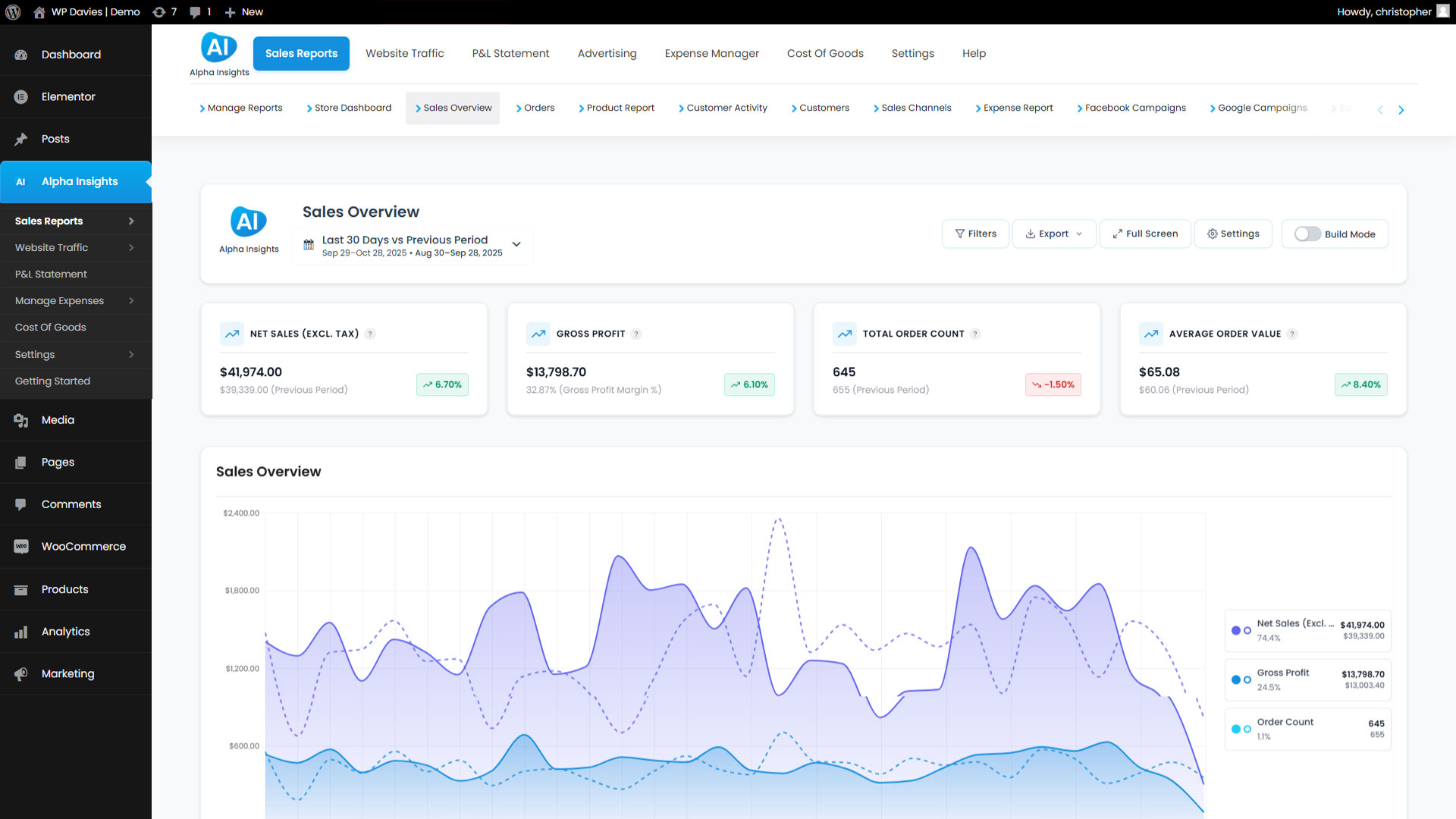
Task: Click the calendar icon in date selector
Action: pyautogui.click(x=309, y=245)
